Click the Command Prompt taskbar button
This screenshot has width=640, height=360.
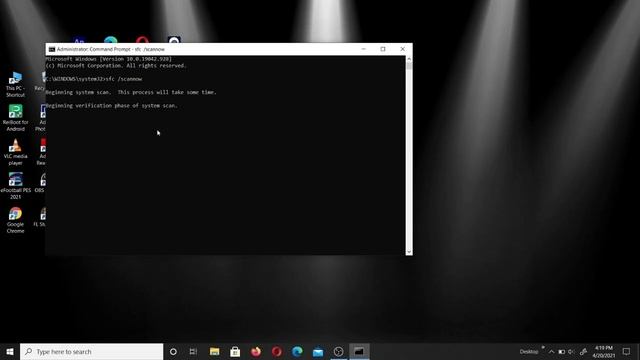click(x=359, y=351)
